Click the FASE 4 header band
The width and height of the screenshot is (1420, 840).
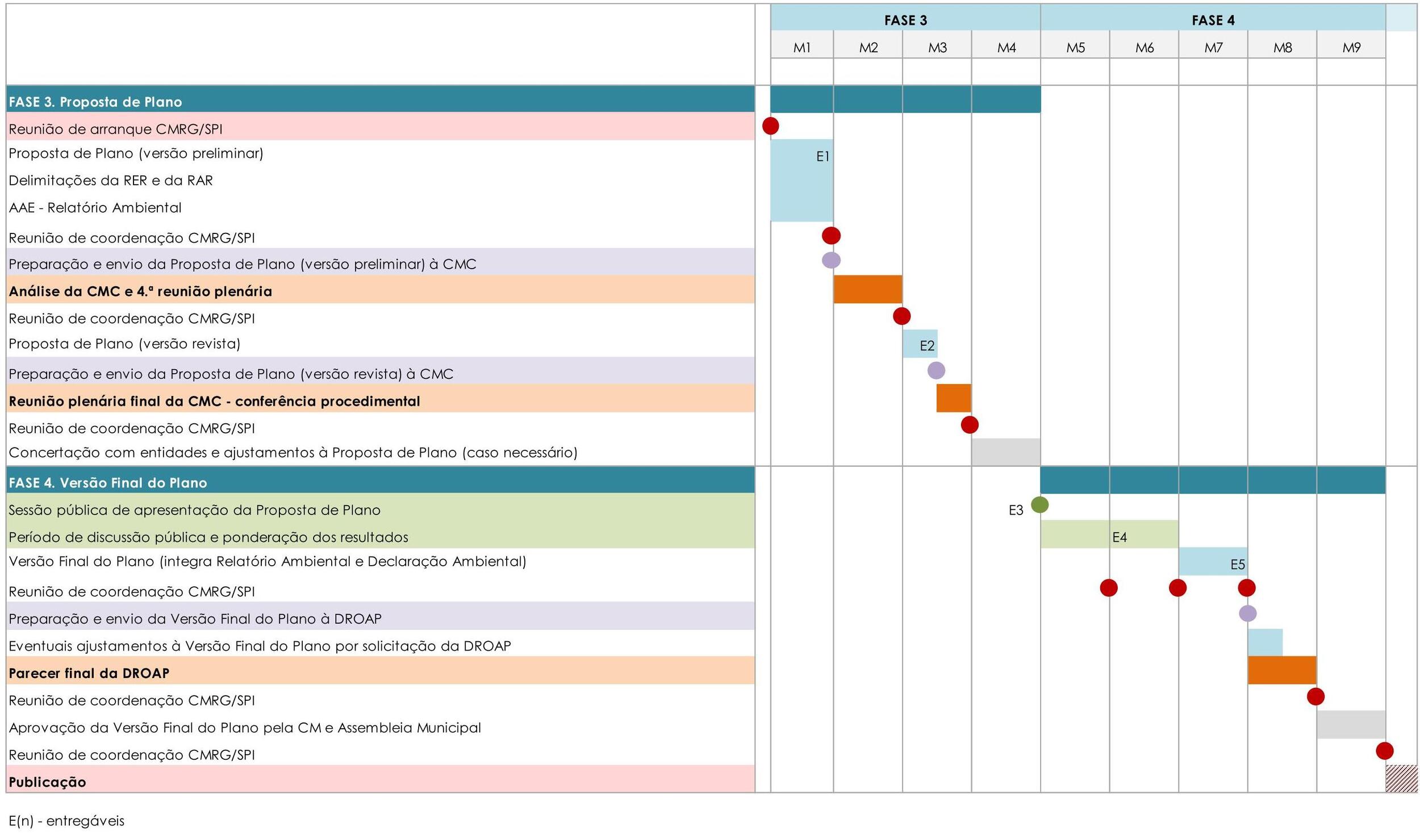click(x=1213, y=20)
